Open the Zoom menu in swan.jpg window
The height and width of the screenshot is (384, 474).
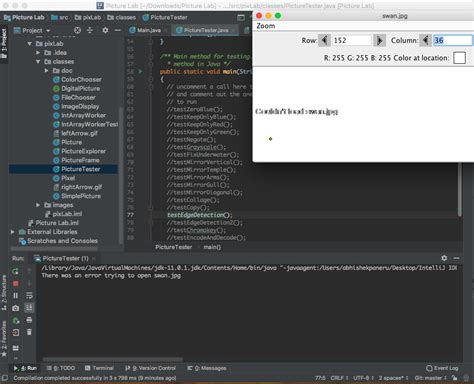click(x=266, y=26)
